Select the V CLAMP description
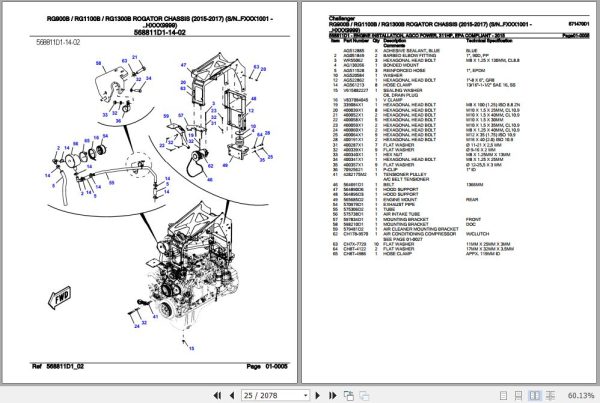600x403 pixels. (393, 100)
